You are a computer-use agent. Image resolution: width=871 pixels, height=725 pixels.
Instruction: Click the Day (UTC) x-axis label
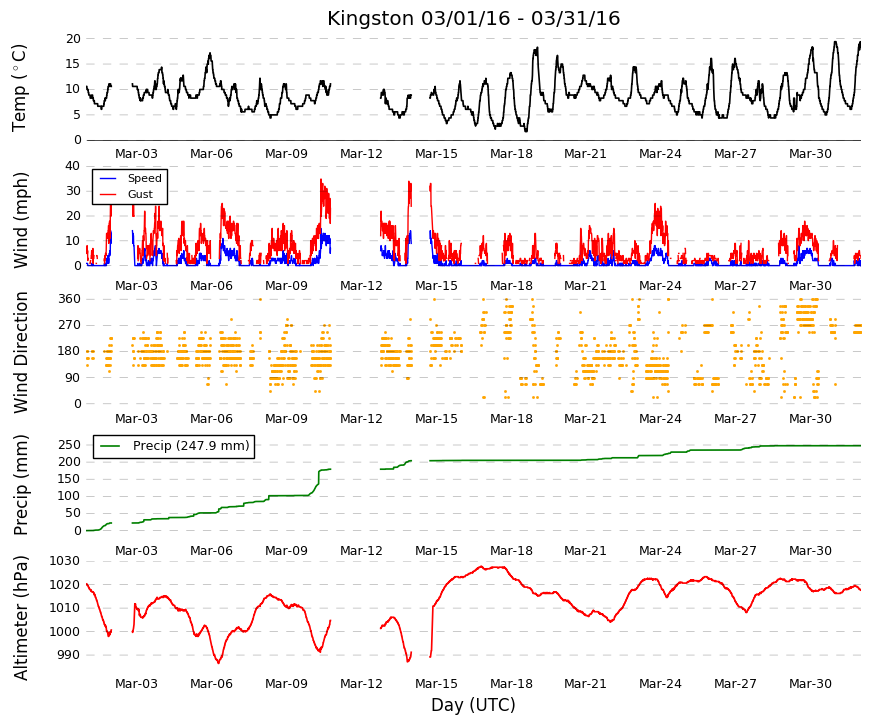pos(473,705)
